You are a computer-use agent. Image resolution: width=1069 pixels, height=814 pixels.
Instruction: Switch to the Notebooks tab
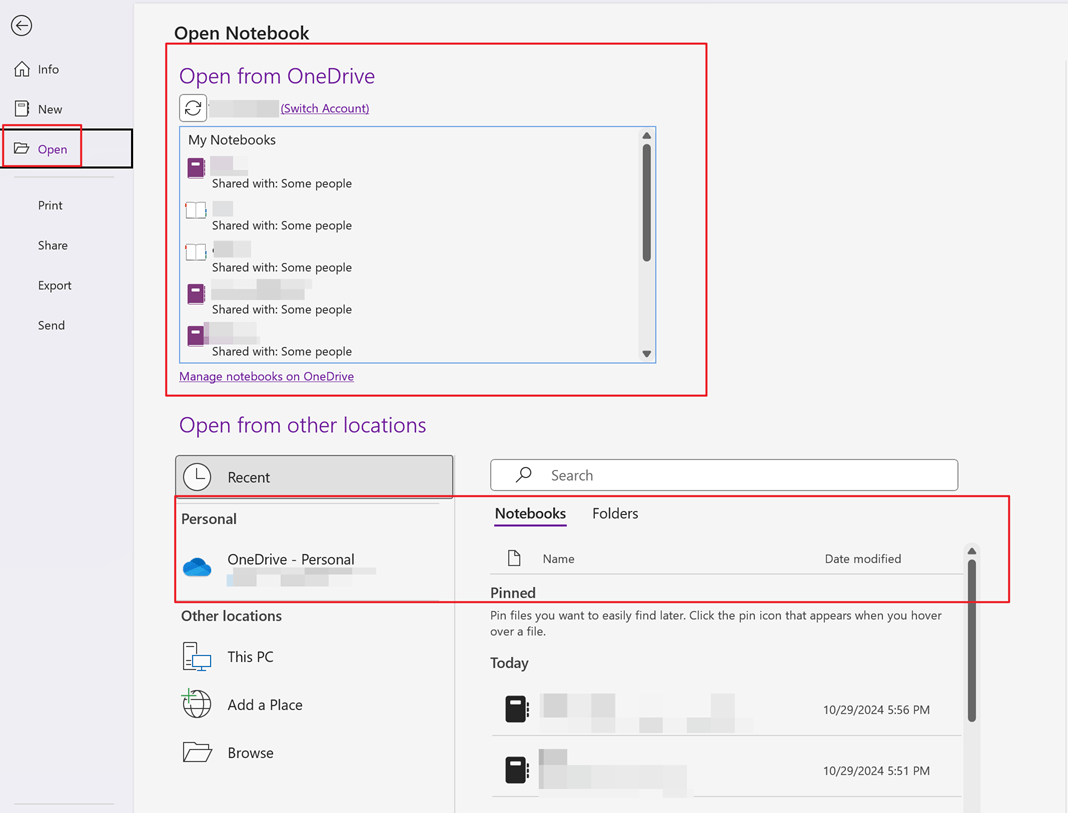point(530,514)
